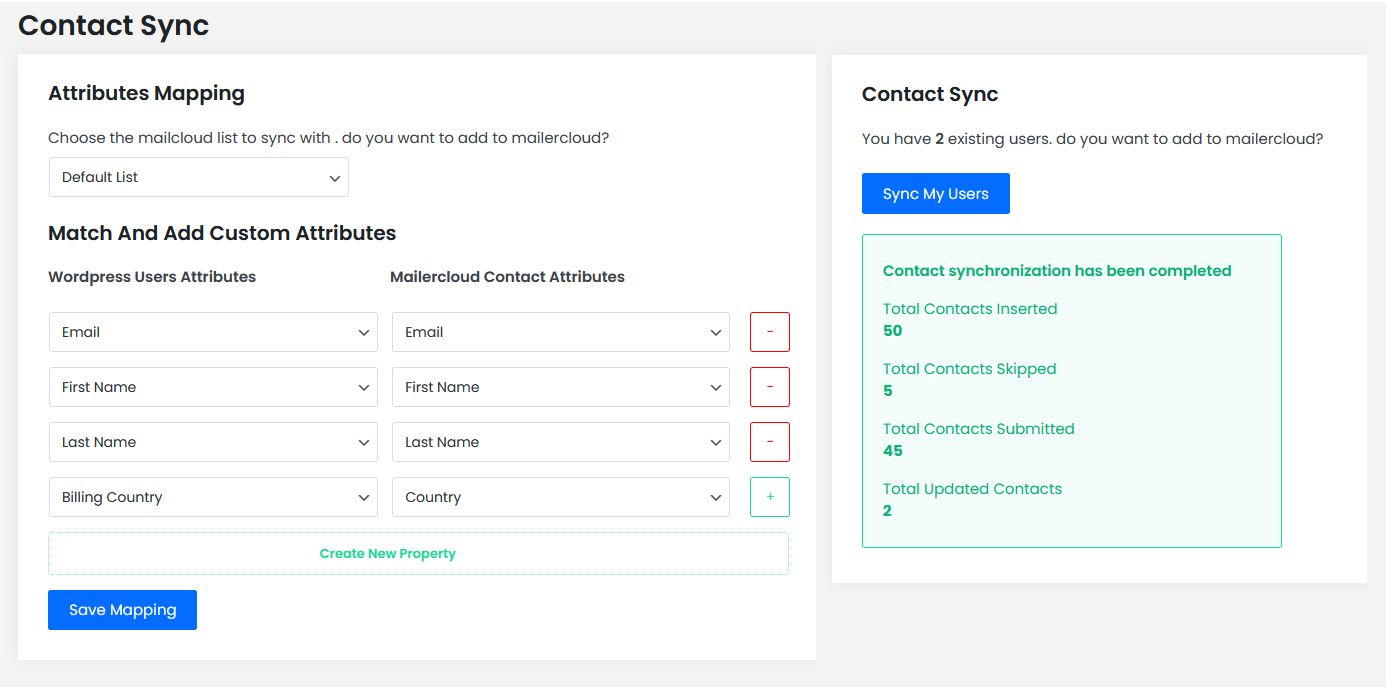This screenshot has height=687, width=1386.
Task: Click the synchronization completed message
Action: (x=1057, y=271)
